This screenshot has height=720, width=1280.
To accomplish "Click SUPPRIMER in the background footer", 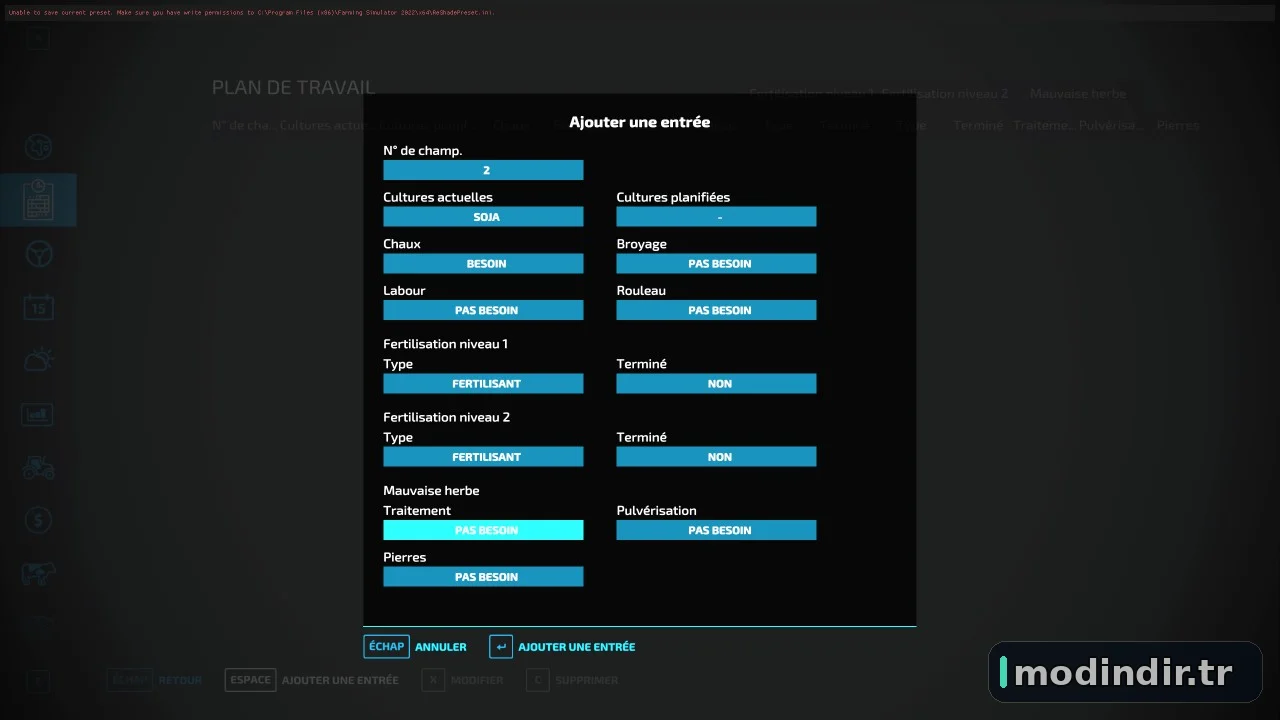I will (x=587, y=680).
